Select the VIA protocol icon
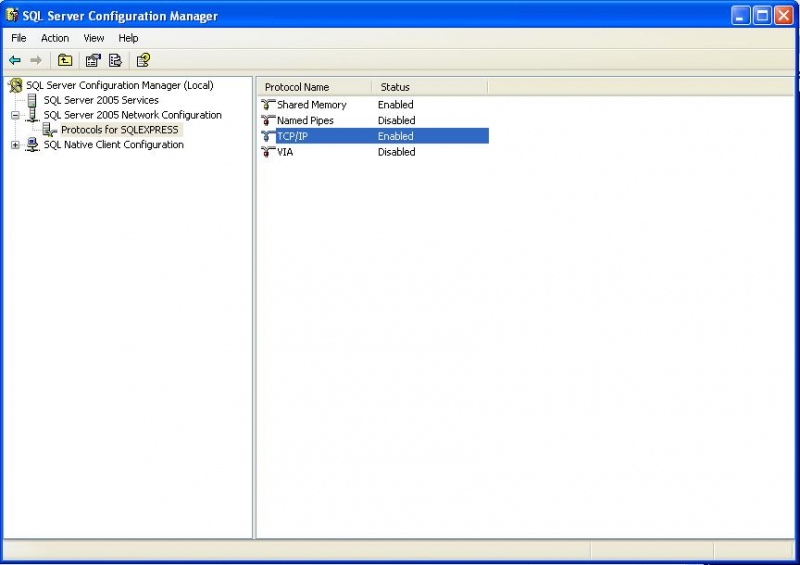Viewport: 800px width, 565px height. pyautogui.click(x=267, y=153)
